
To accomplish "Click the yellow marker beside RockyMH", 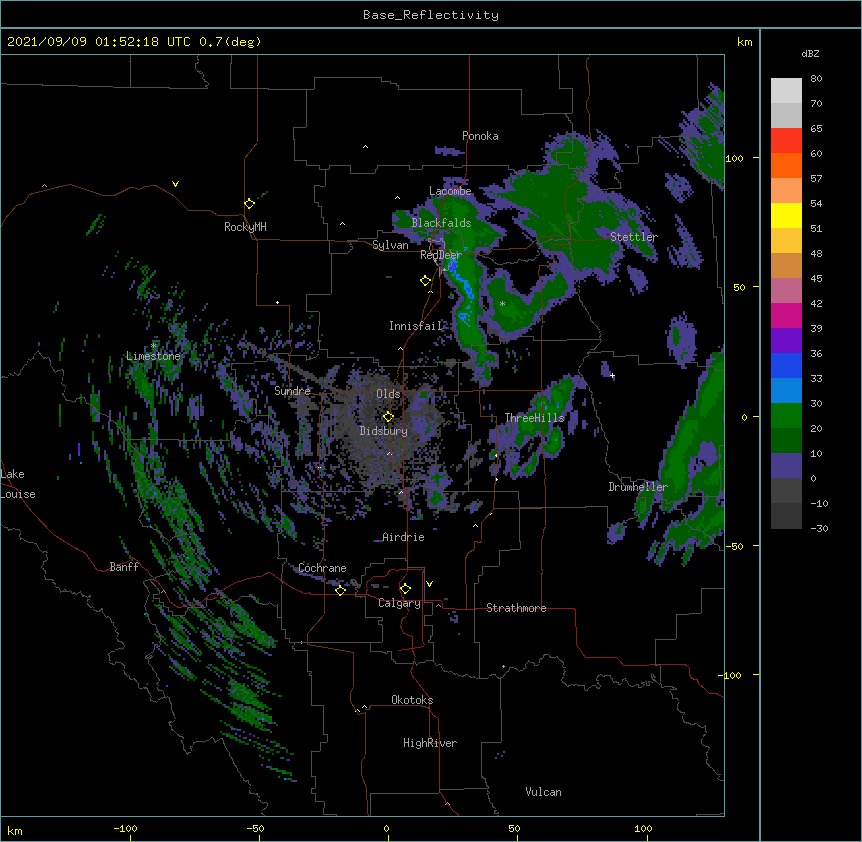I will [x=250, y=204].
